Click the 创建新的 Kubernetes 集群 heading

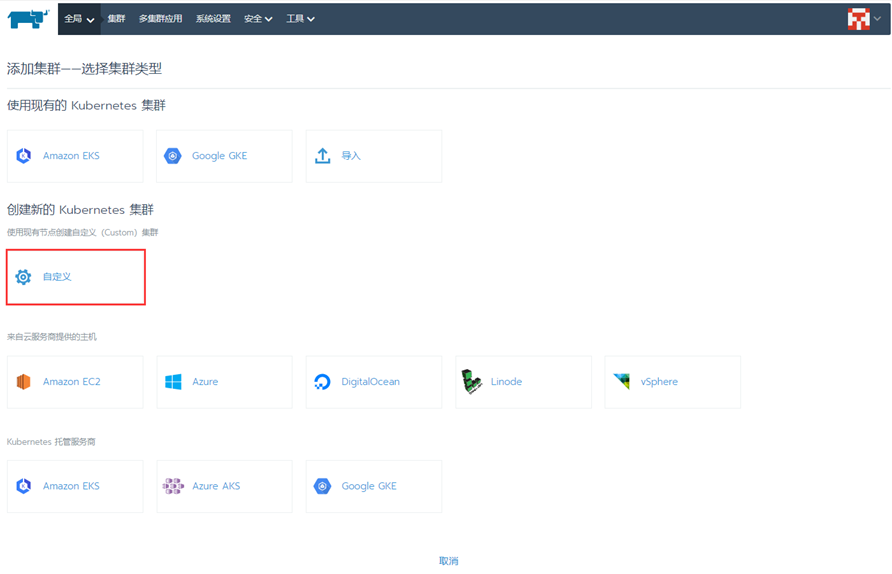tap(80, 210)
